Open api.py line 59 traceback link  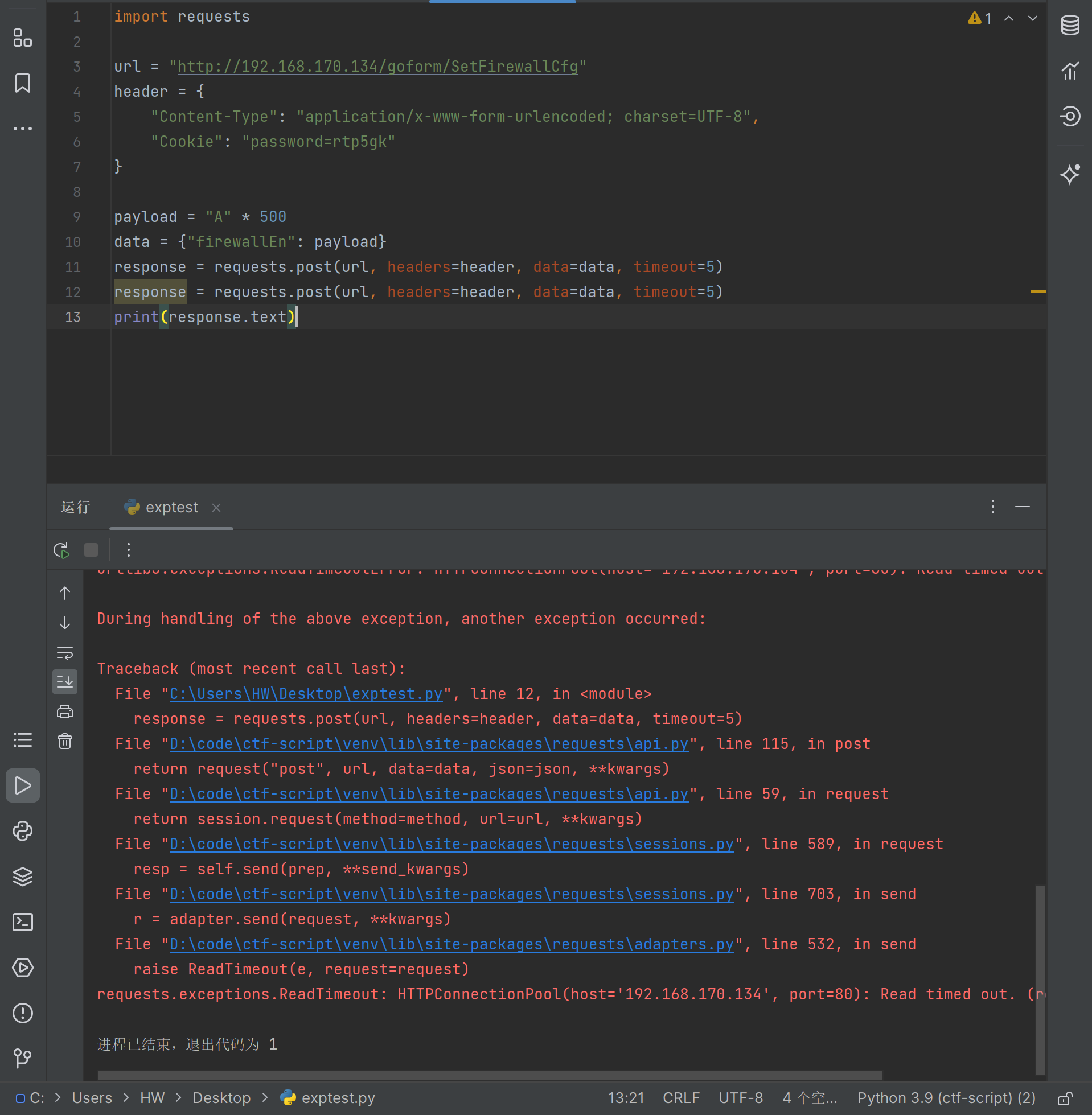429,794
